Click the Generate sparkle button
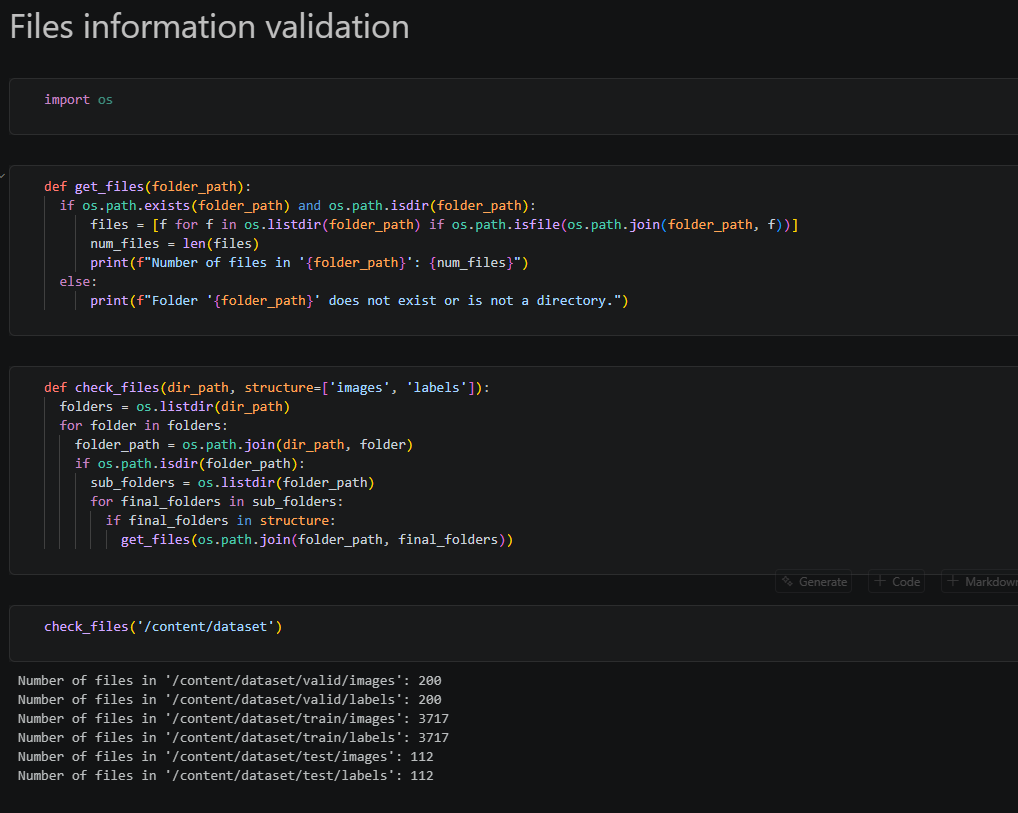The width and height of the screenshot is (1018, 813). pyautogui.click(x=814, y=582)
